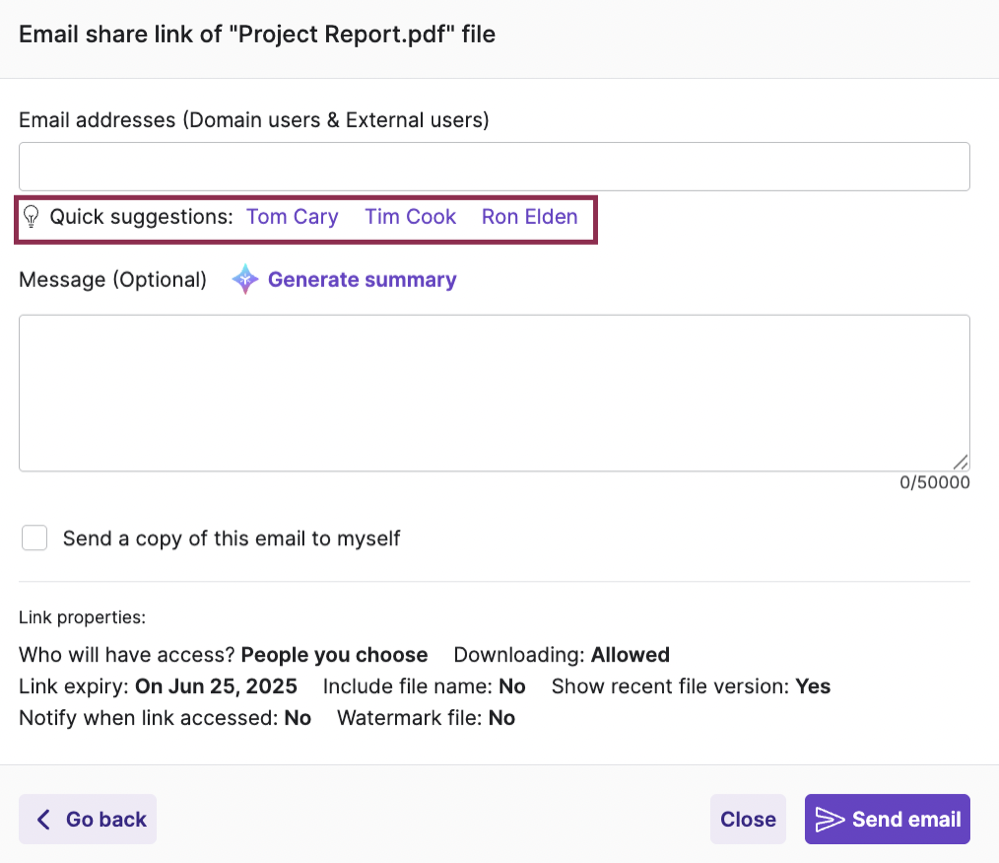Click the back chevron icon in Go back
Screen dimensions: 999x863
pyautogui.click(x=42, y=818)
